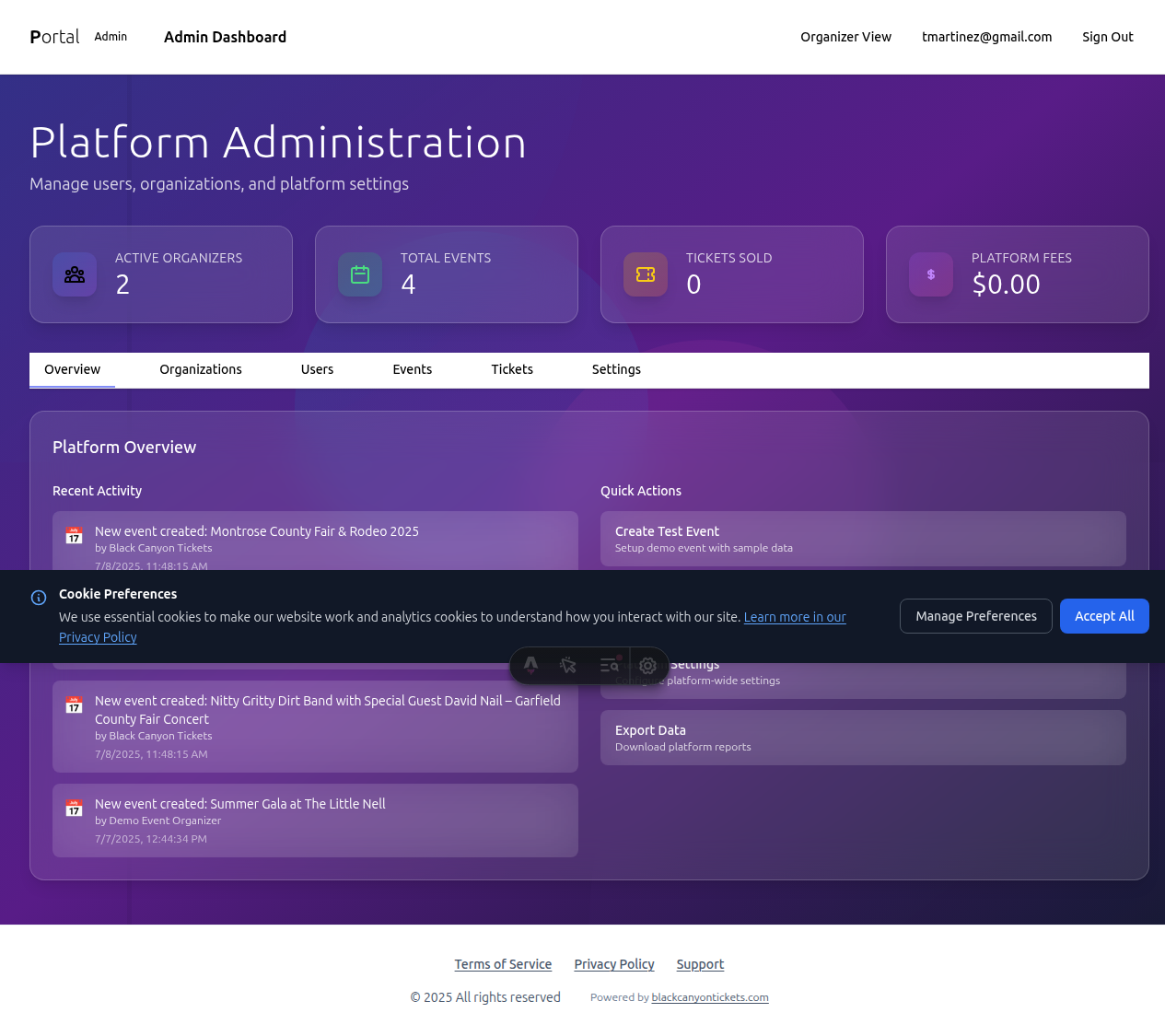This screenshot has height=1036, width=1165.
Task: Click the Tickets Sold ticket icon
Action: (x=646, y=274)
